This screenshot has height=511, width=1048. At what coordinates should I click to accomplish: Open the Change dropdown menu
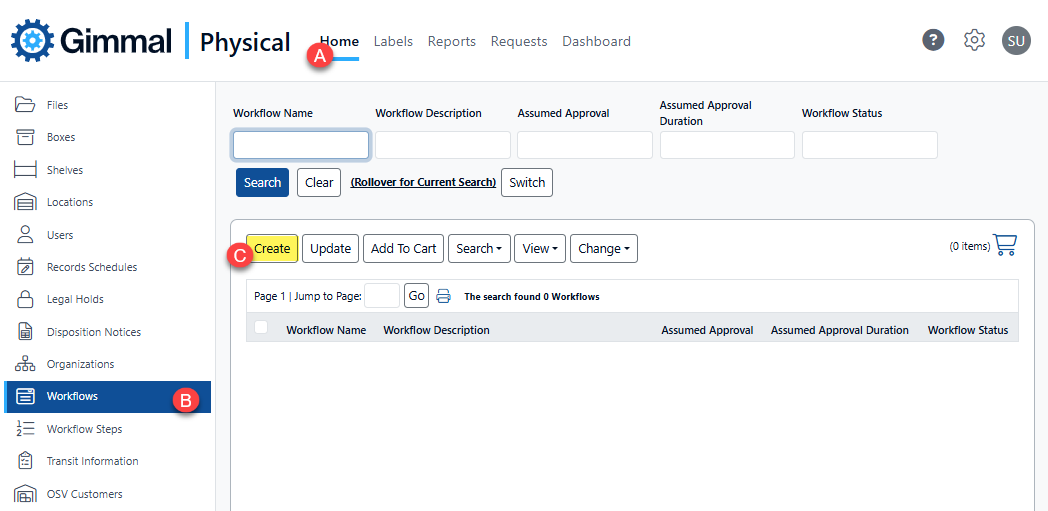(603, 249)
